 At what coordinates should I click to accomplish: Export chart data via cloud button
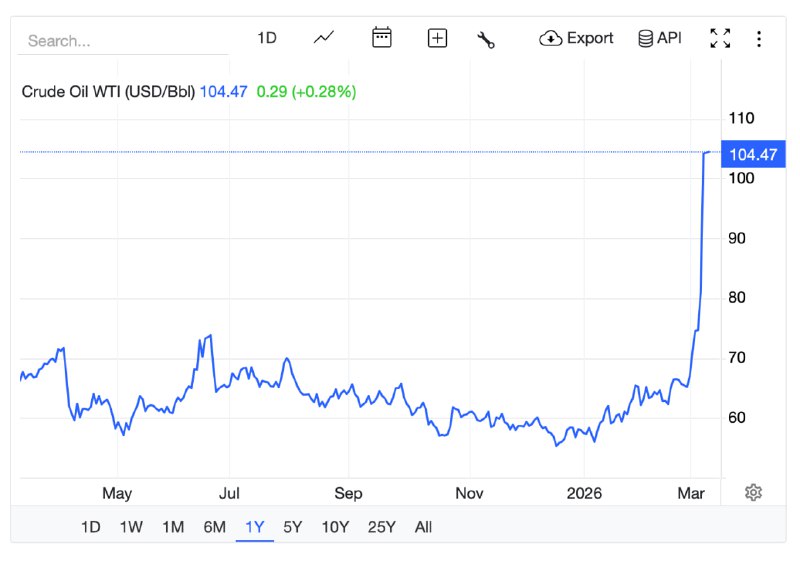coord(576,38)
